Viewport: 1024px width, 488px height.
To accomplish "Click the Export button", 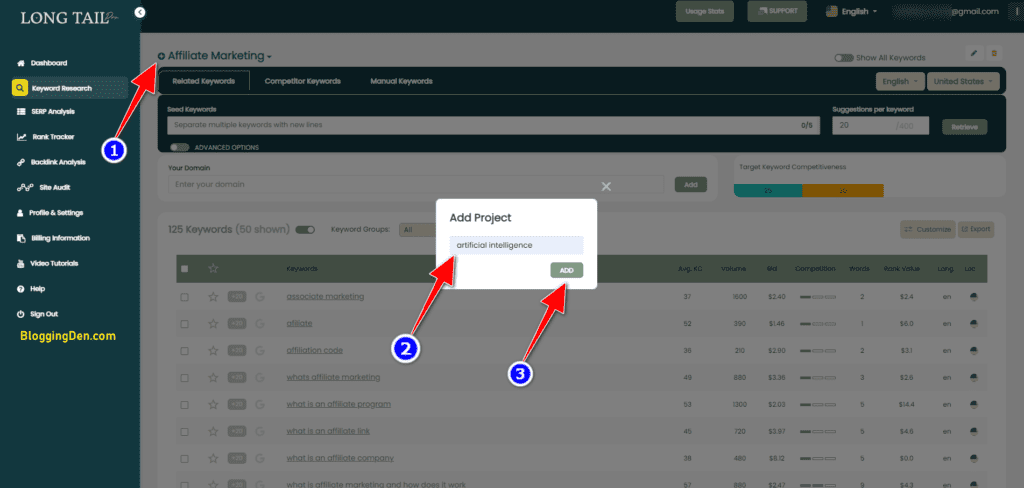I will coord(976,229).
